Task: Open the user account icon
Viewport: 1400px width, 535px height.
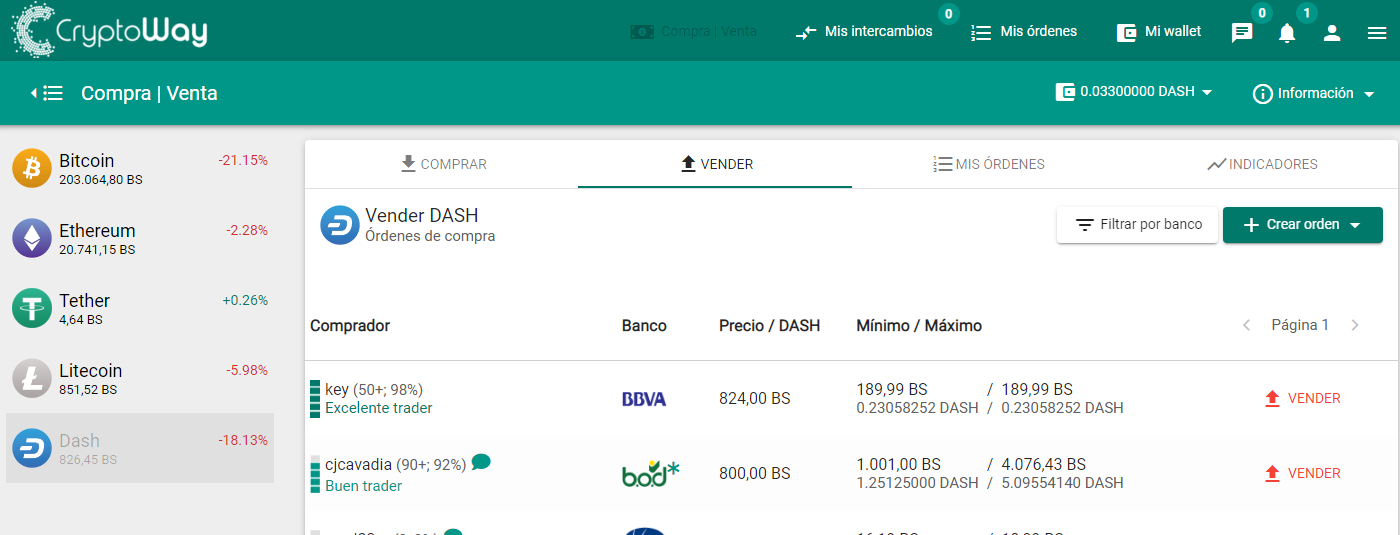Action: (1332, 33)
